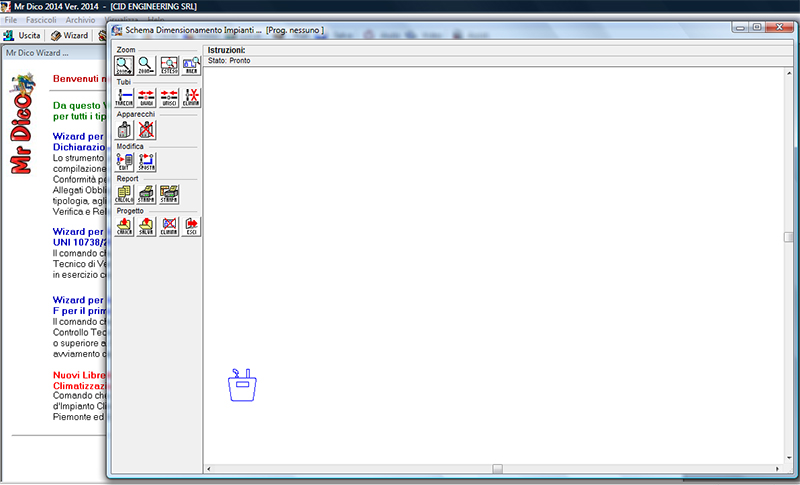Click the delete appliance icon under Apparecchi

pyautogui.click(x=147, y=129)
